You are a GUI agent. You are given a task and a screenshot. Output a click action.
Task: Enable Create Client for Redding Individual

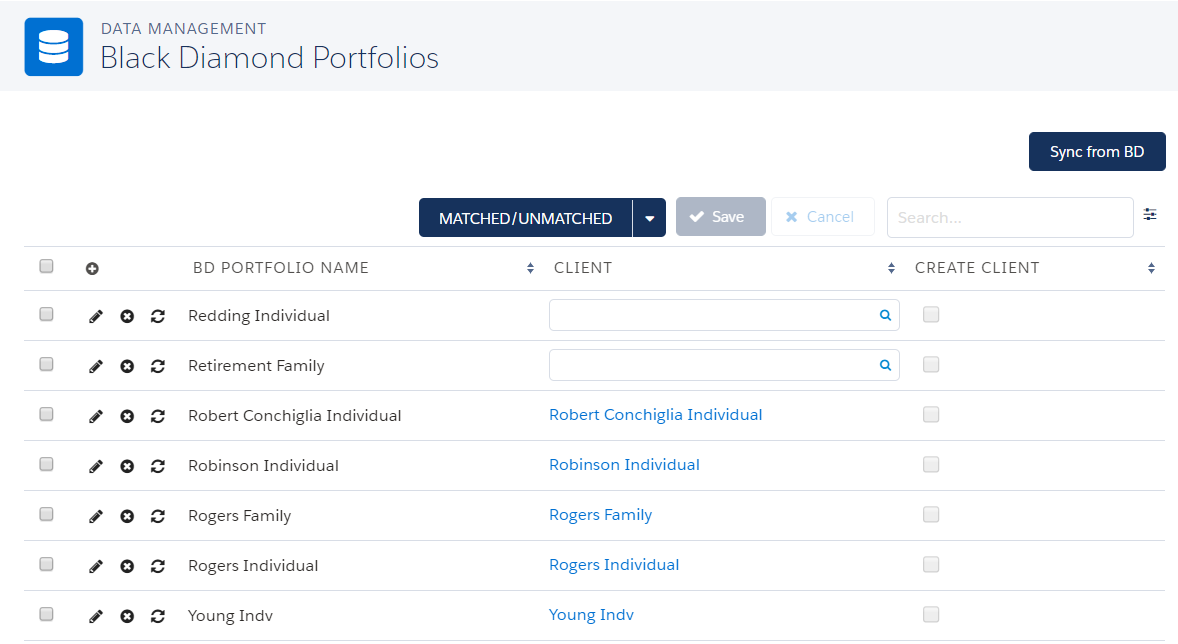point(931,314)
